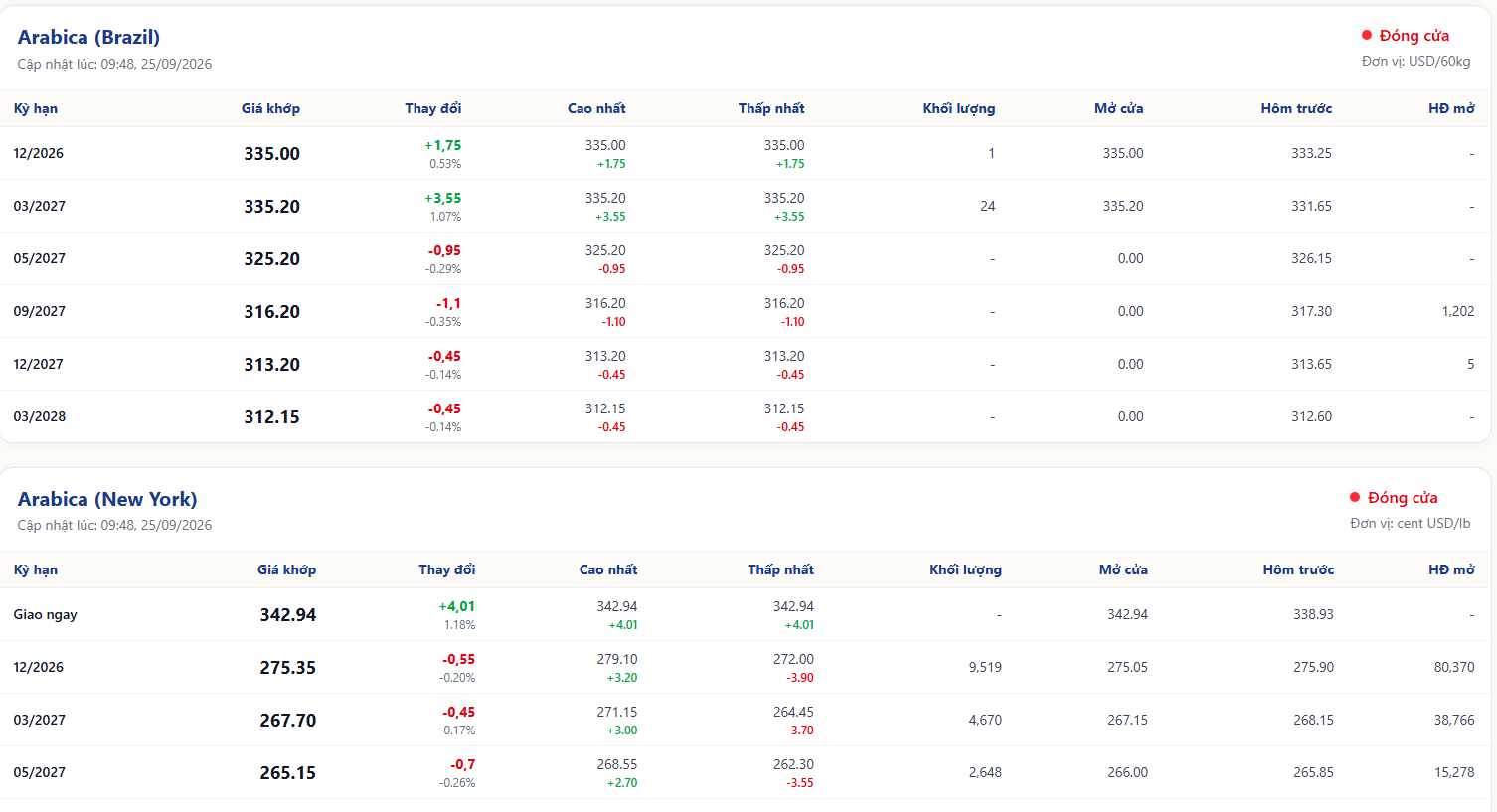
Task: Click the 'Đóng cửa' status in the New York panel
Action: click(x=1403, y=498)
